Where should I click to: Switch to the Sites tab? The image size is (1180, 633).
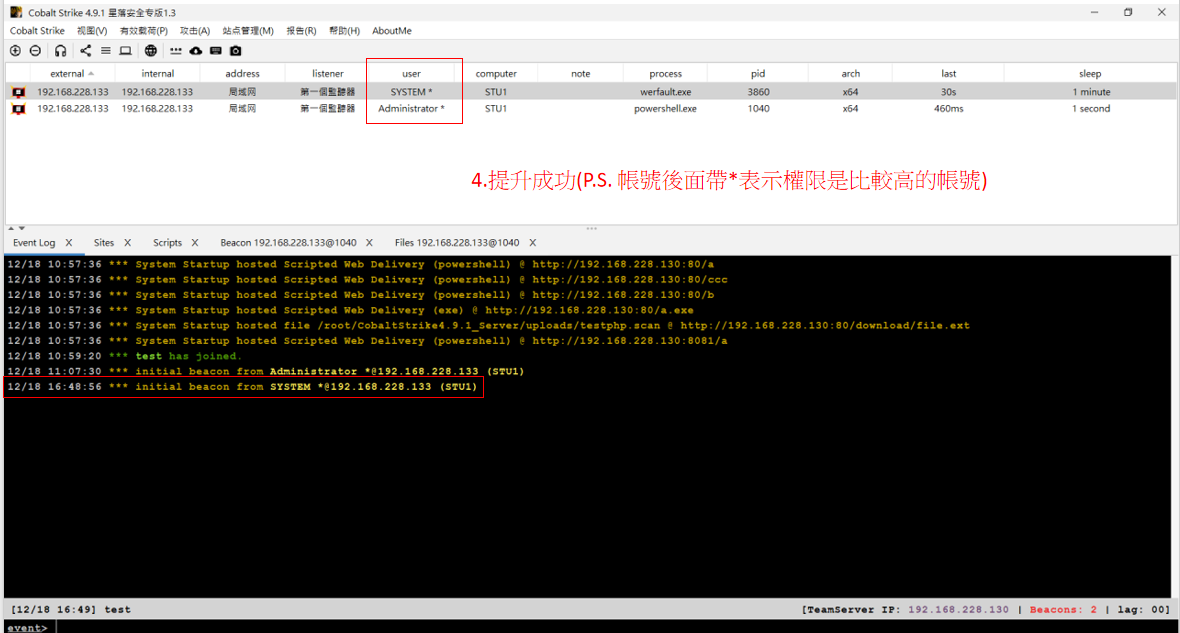pyautogui.click(x=104, y=242)
